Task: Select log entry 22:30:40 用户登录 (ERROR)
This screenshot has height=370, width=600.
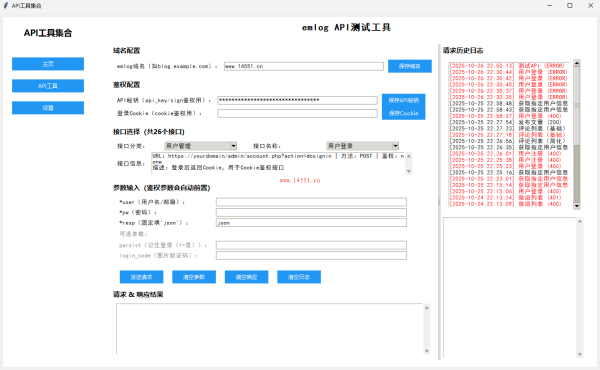Action: coord(508,85)
